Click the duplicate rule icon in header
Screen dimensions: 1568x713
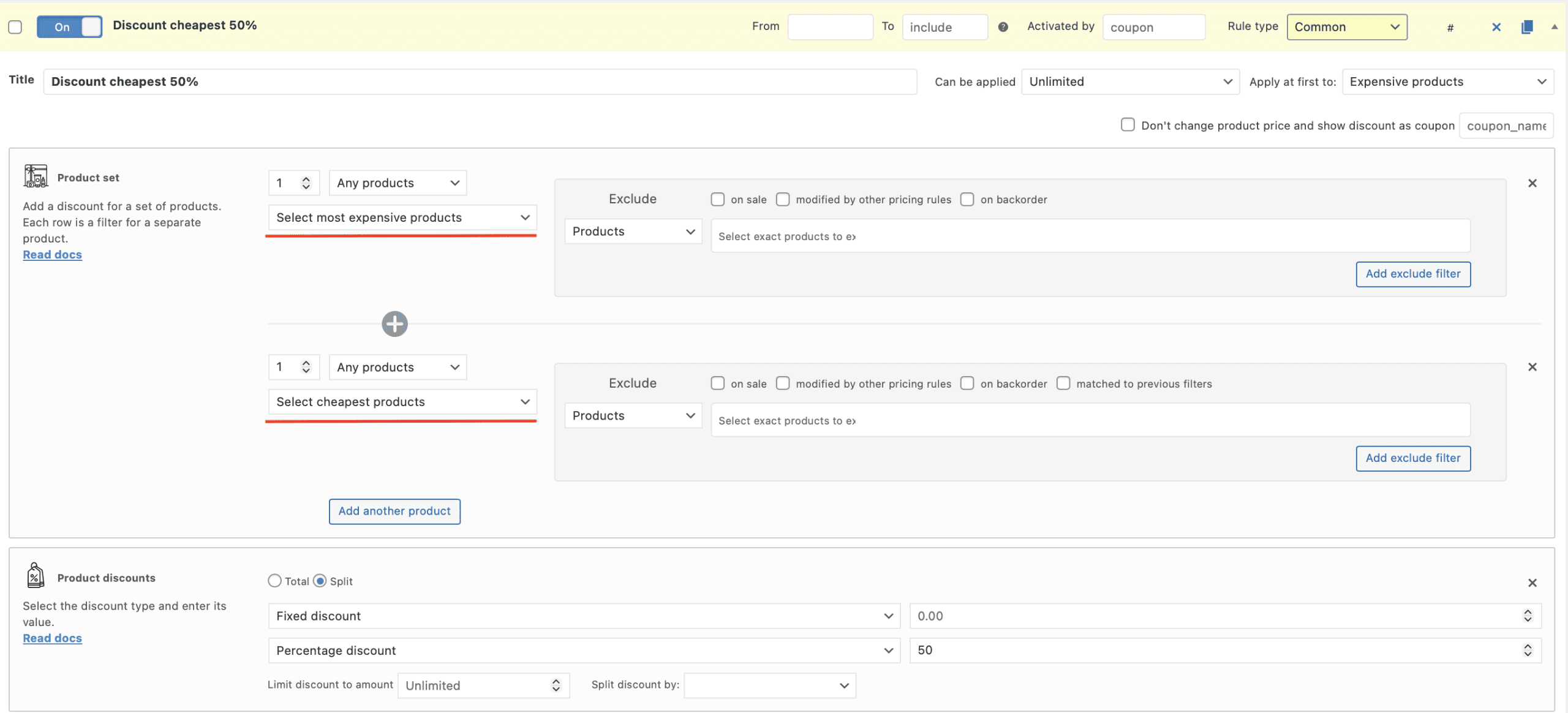pos(1526,27)
